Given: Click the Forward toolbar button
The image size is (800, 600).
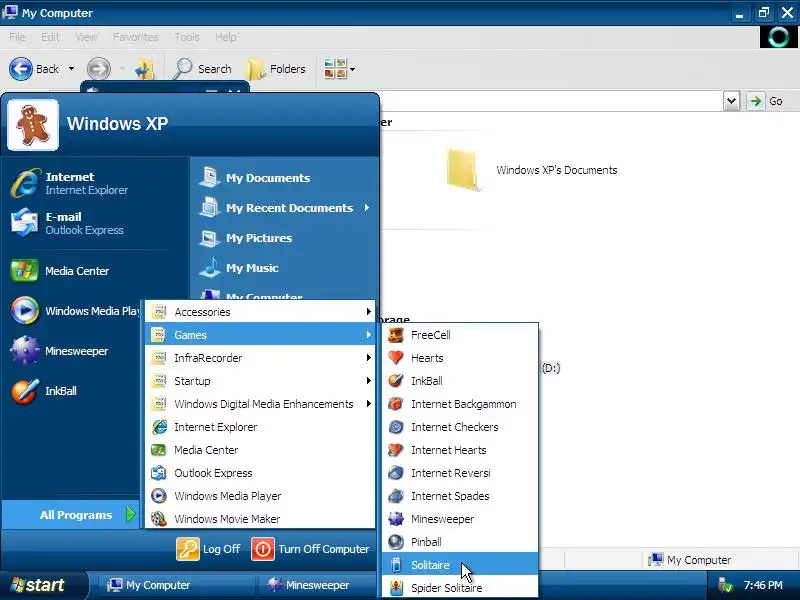Looking at the screenshot, I should pos(98,69).
